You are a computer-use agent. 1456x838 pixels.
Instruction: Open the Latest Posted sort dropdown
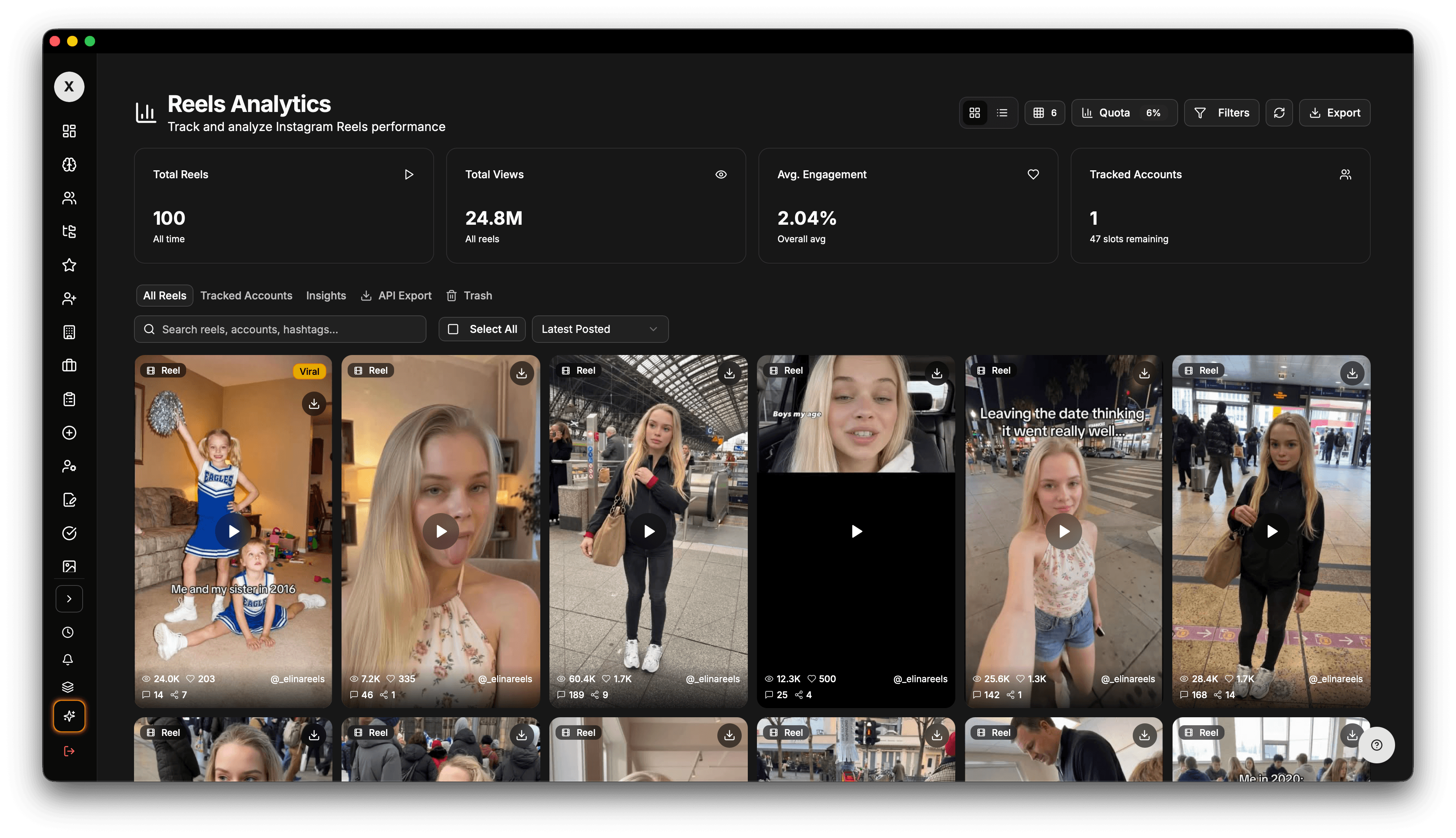pos(599,329)
